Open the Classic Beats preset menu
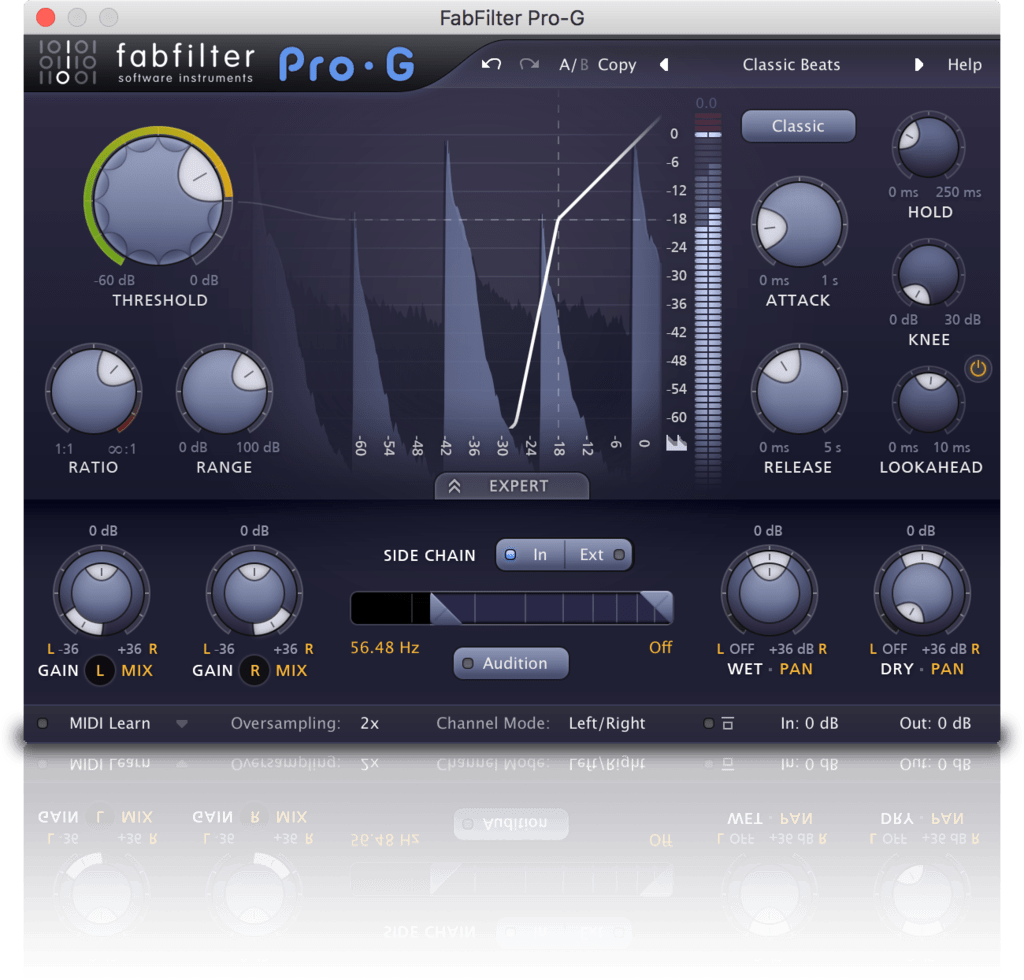The width and height of the screenshot is (1024, 980). click(791, 64)
